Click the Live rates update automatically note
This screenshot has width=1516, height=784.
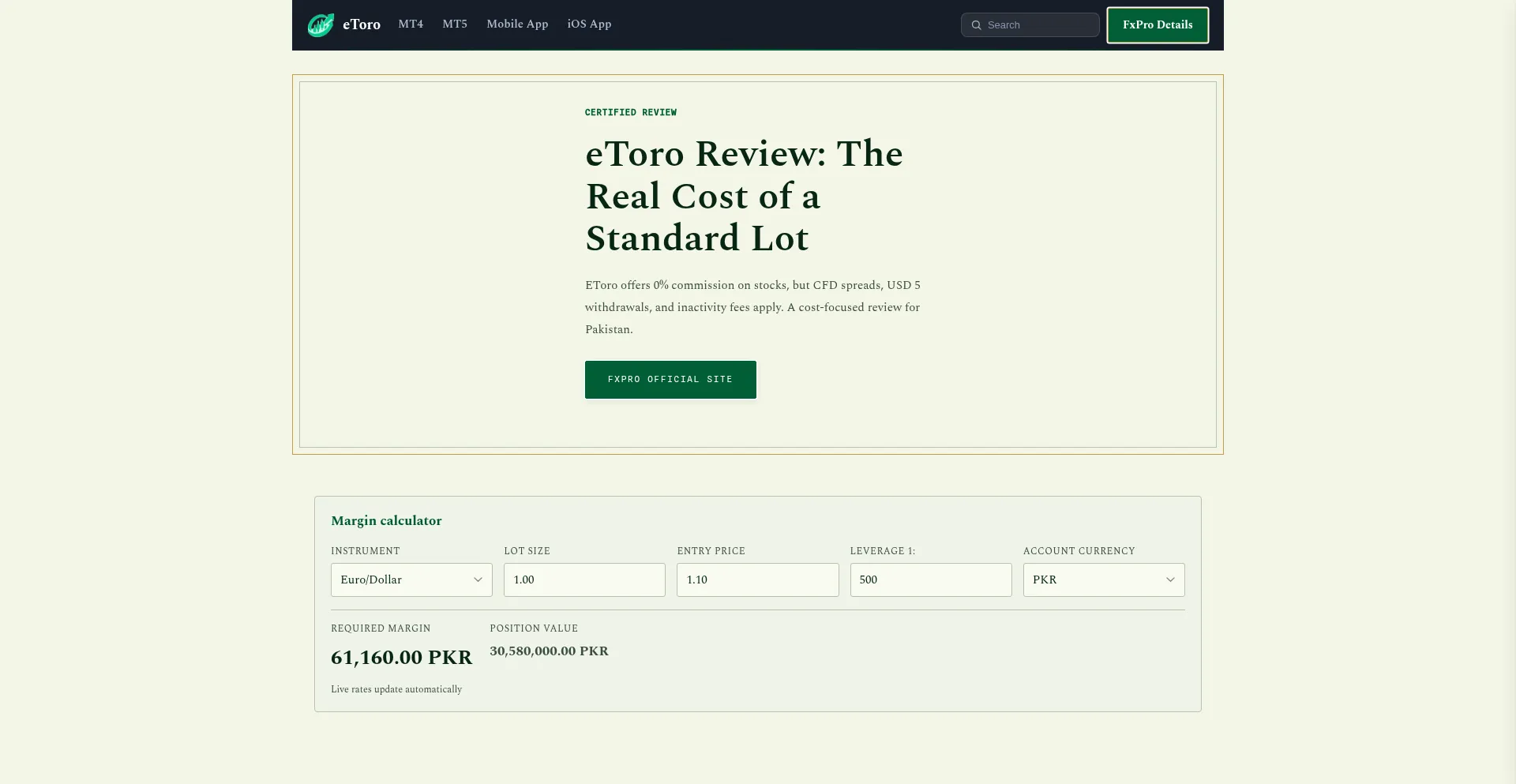pyautogui.click(x=396, y=689)
